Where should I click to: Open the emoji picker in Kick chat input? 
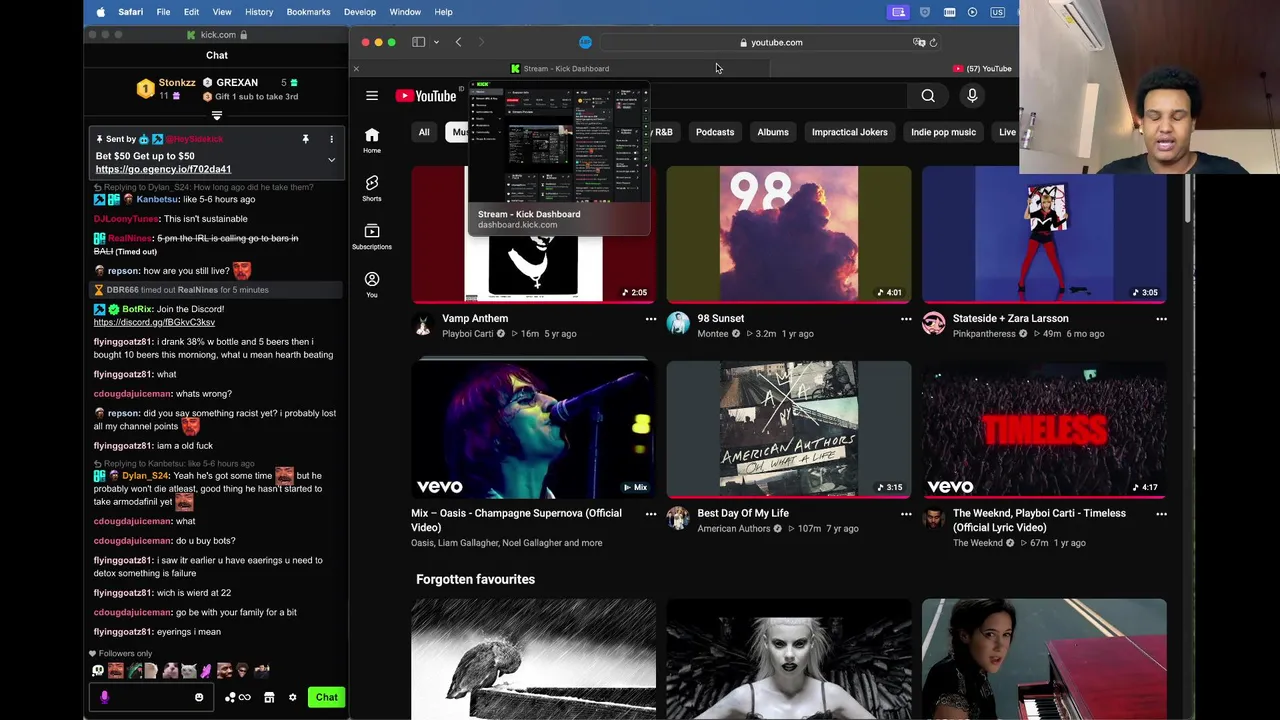pyautogui.click(x=199, y=697)
